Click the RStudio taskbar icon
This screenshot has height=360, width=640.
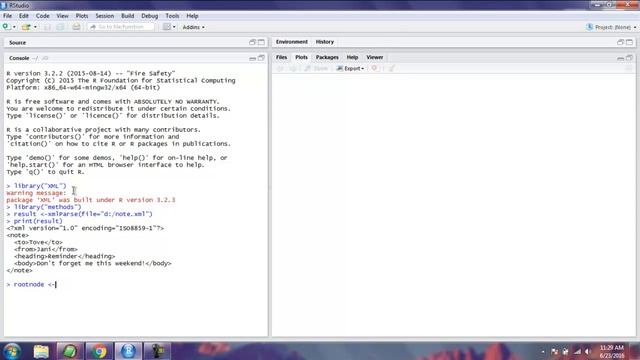click(128, 351)
